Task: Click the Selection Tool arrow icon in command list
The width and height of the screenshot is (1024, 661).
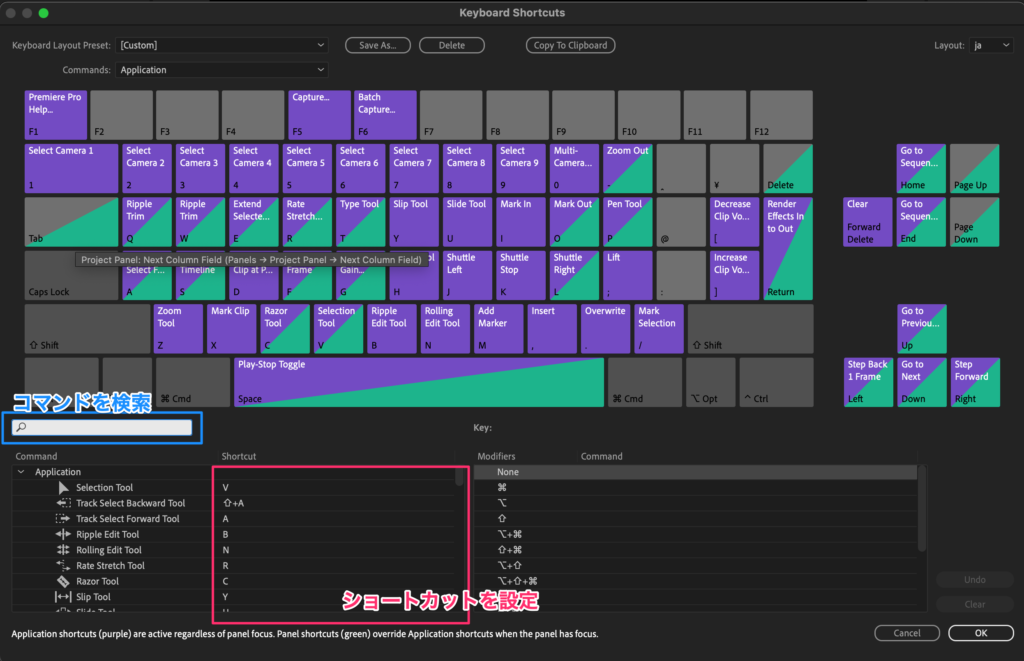Action: coord(63,487)
